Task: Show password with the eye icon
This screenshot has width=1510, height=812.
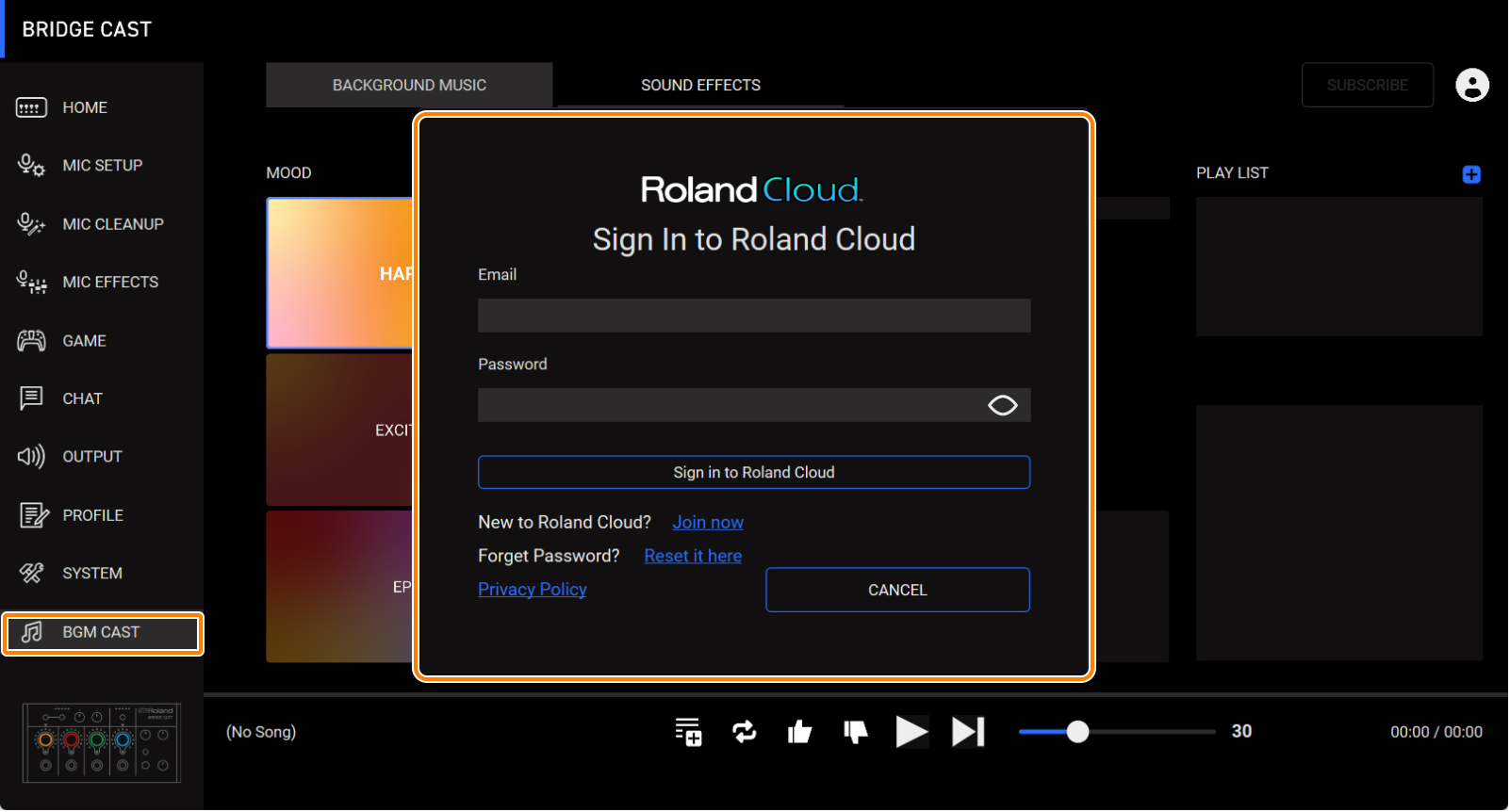Action: [1002, 405]
